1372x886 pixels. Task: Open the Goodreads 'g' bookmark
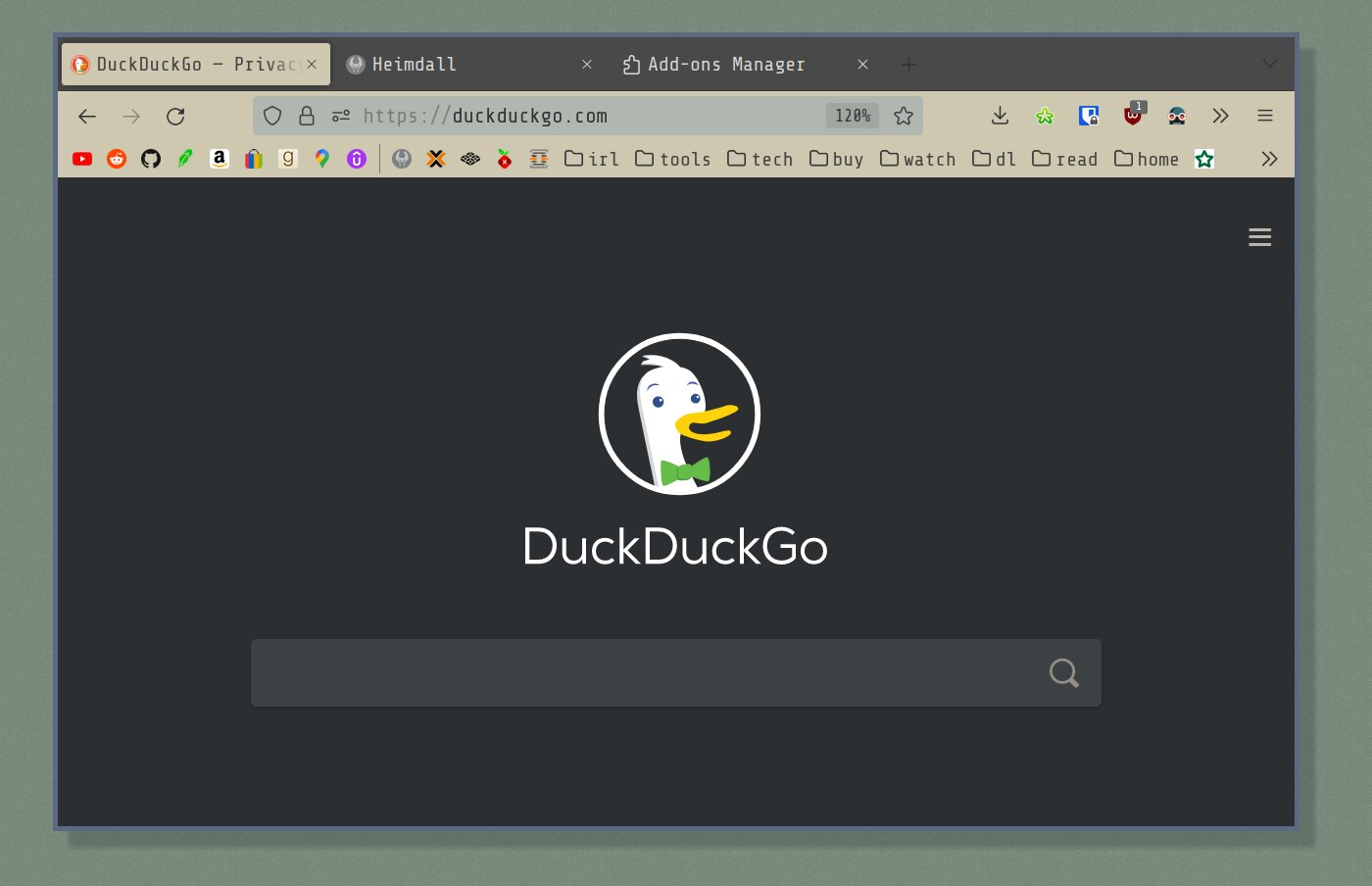point(288,159)
